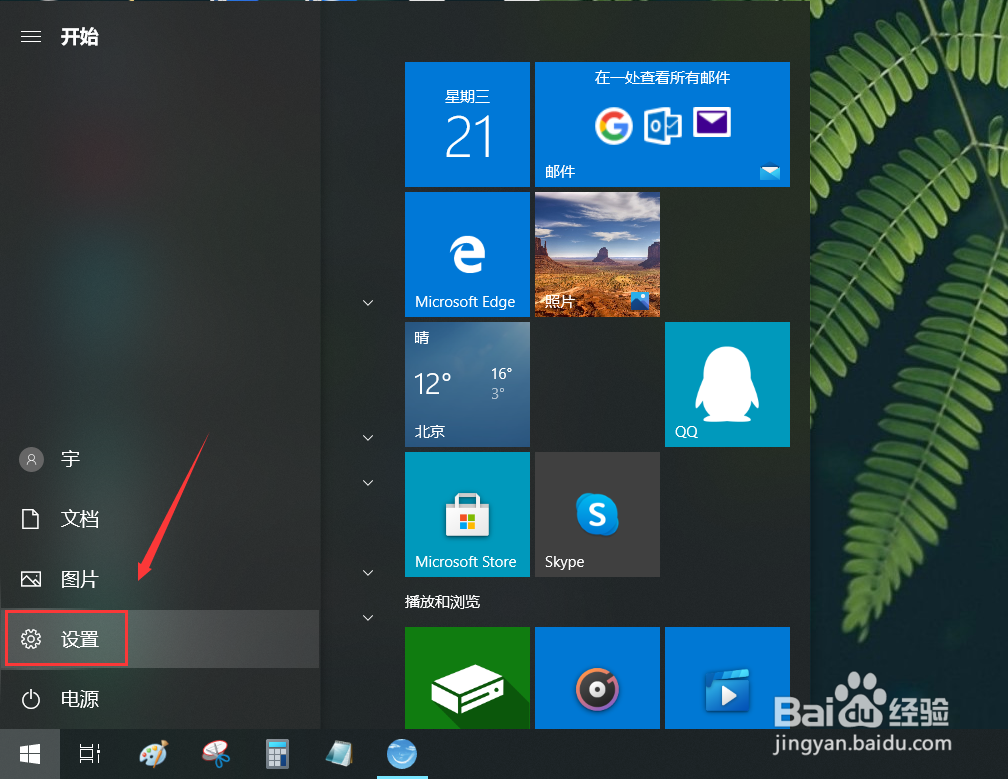Open the Mail tile
The image size is (1008, 779).
[x=662, y=124]
